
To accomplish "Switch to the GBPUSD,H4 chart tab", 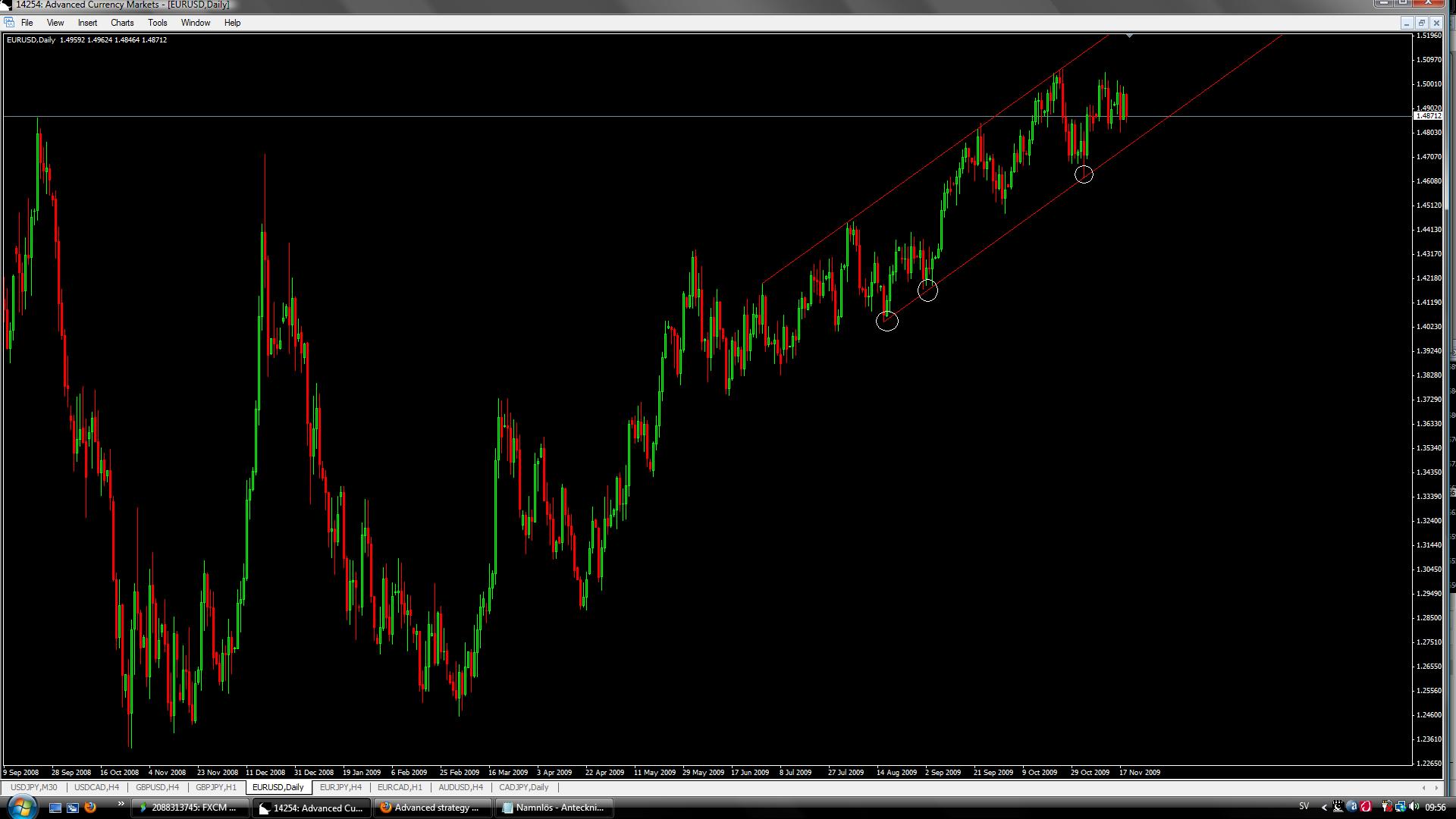I will pos(157,787).
